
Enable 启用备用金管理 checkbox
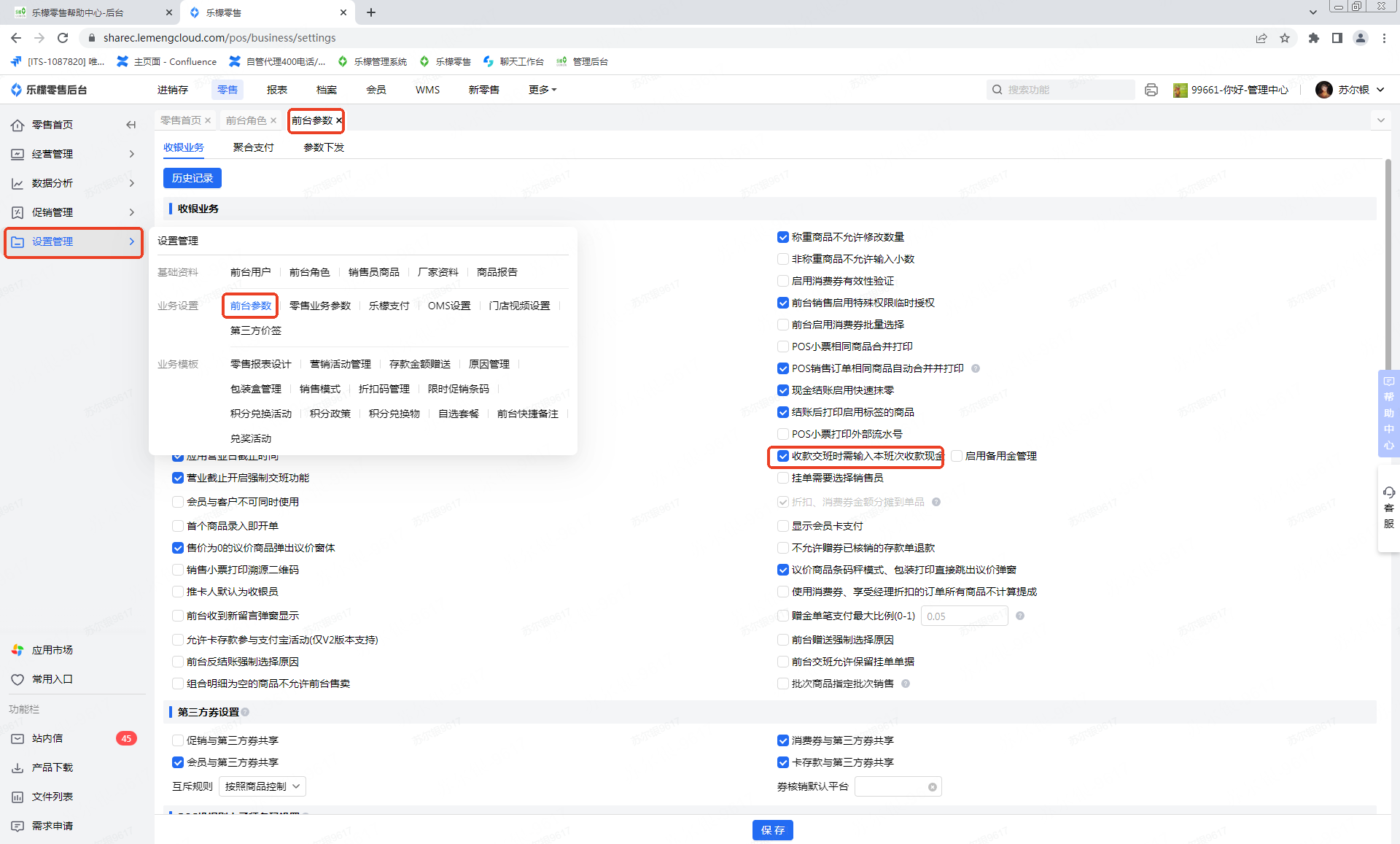(x=957, y=456)
